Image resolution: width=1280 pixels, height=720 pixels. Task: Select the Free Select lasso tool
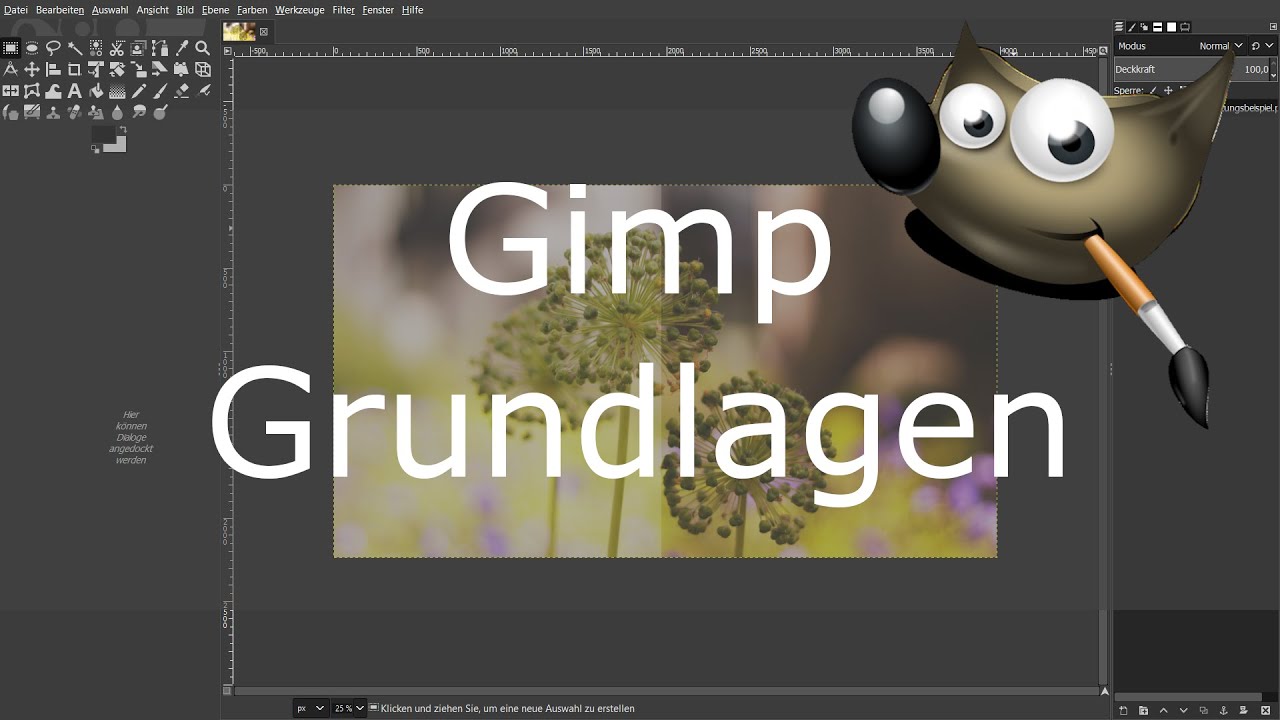[x=53, y=48]
